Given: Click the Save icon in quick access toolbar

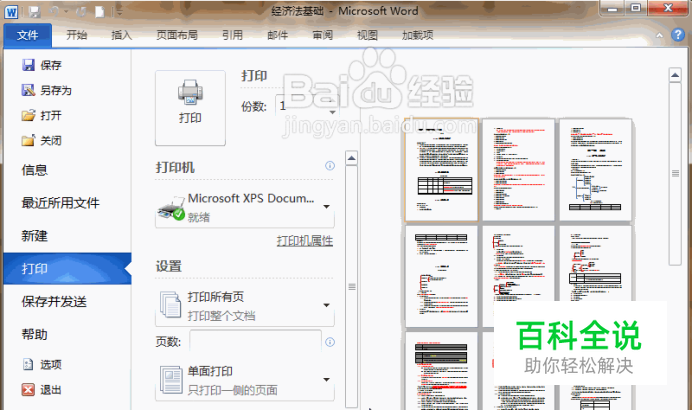Looking at the screenshot, I should [34, 12].
